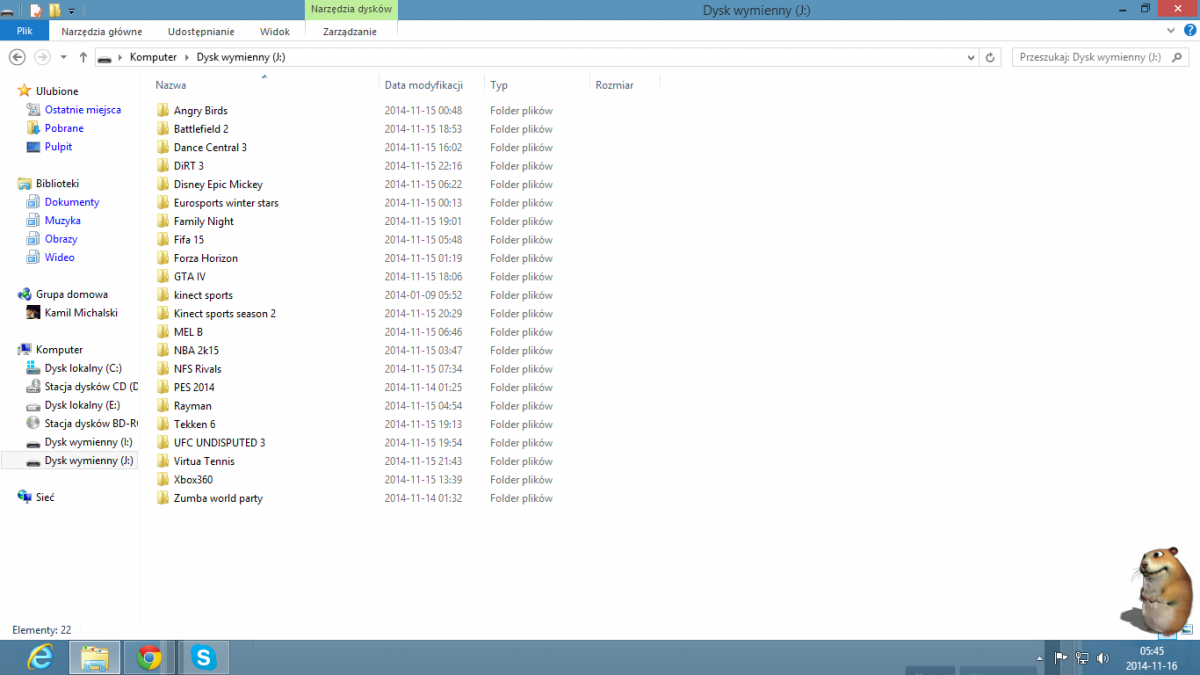Click the Properties quick access icon
This screenshot has width=1200, height=675.
point(36,11)
